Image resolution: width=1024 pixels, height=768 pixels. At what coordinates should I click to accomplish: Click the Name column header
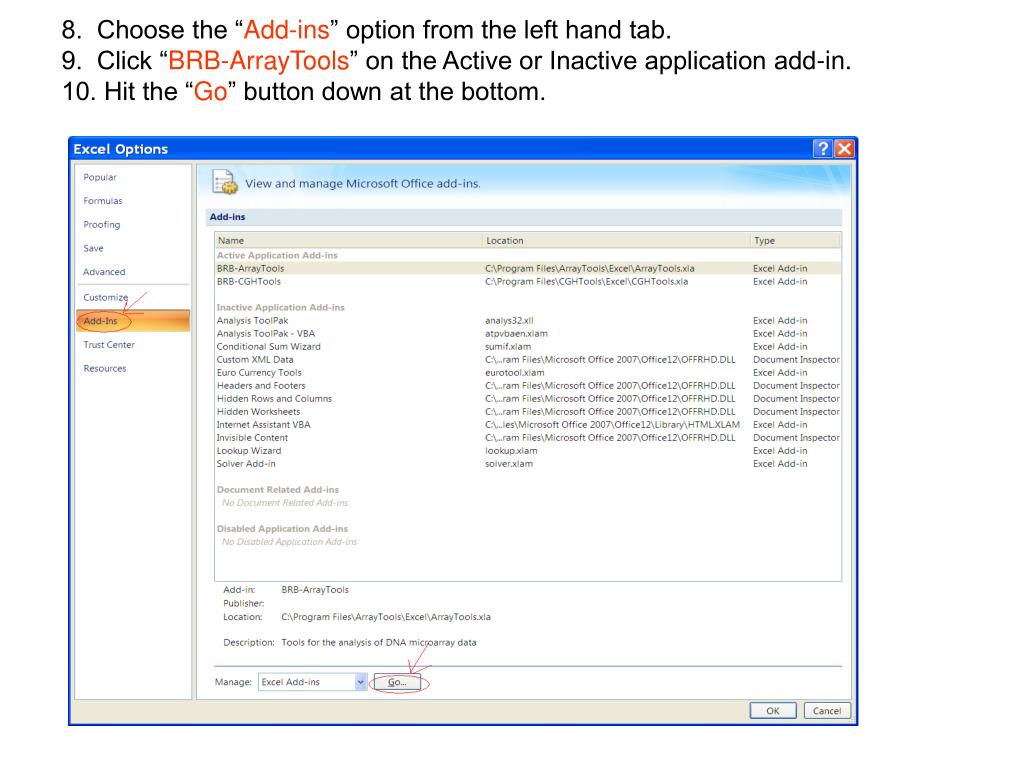(x=349, y=240)
